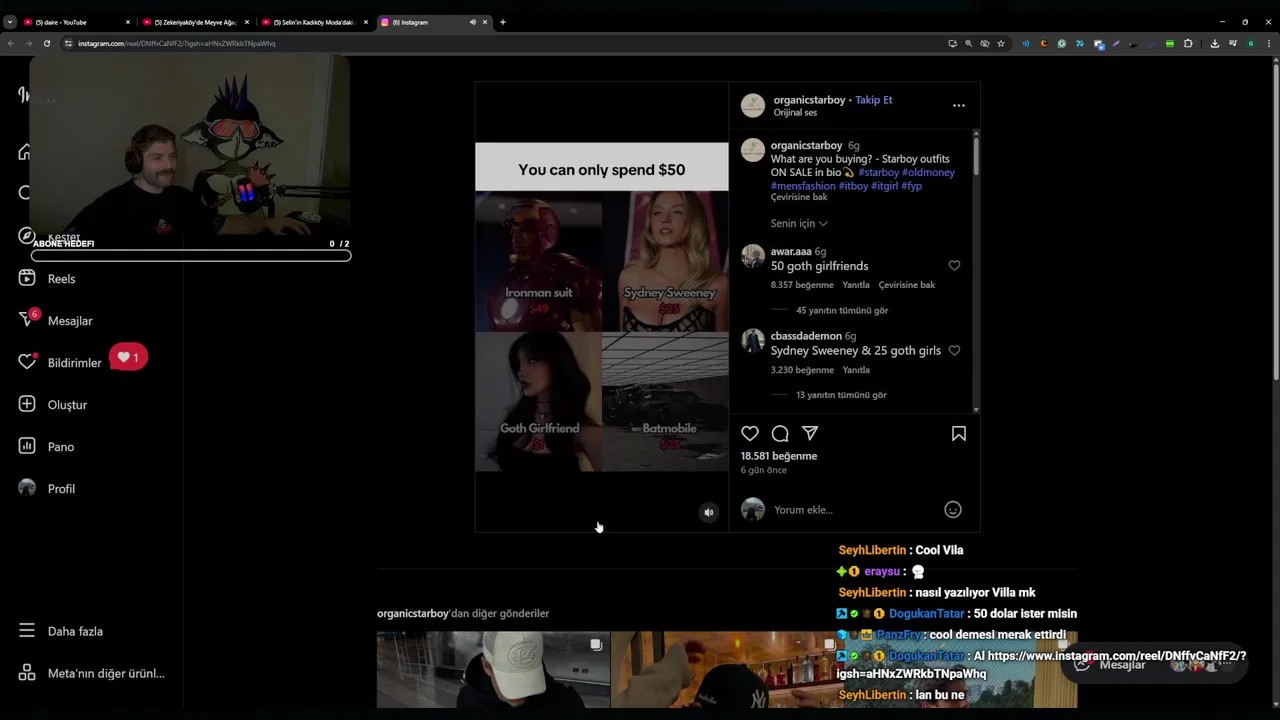Bookmark this page with the star icon

point(1001,43)
